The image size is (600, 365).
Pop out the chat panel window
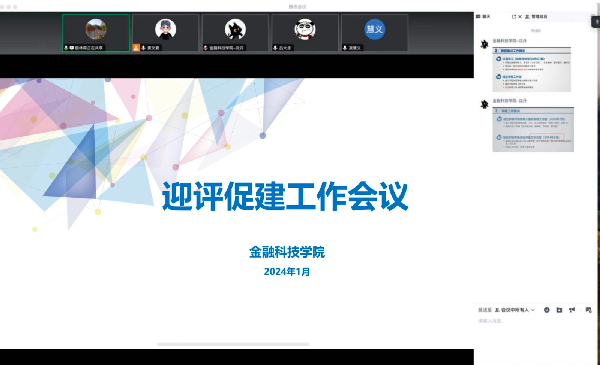(514, 16)
